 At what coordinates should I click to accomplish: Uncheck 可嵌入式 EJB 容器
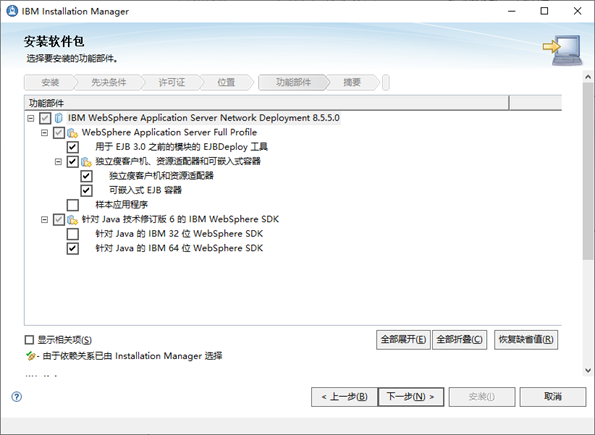click(x=86, y=191)
